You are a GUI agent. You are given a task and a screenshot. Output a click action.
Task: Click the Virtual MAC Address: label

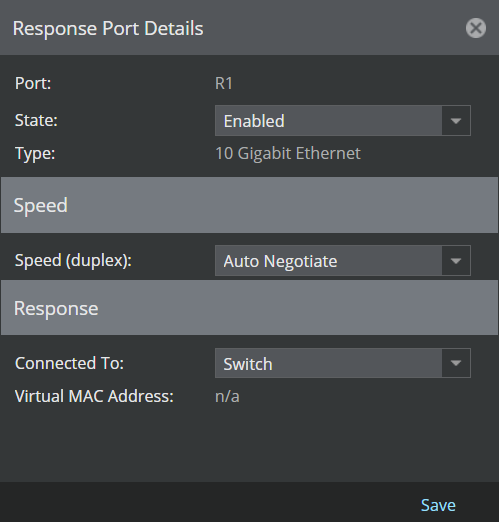point(94,396)
